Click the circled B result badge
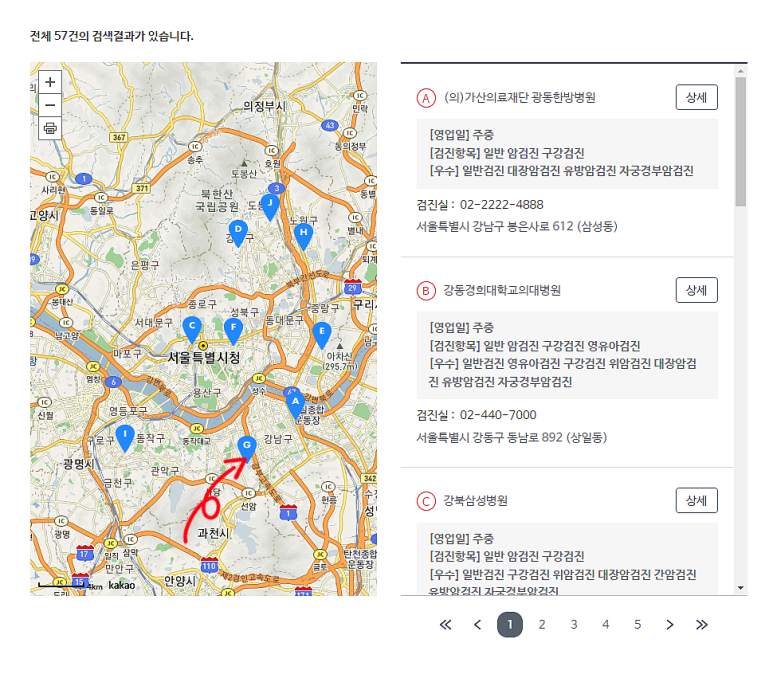Screen dimensions: 773x686 pyautogui.click(x=426, y=291)
